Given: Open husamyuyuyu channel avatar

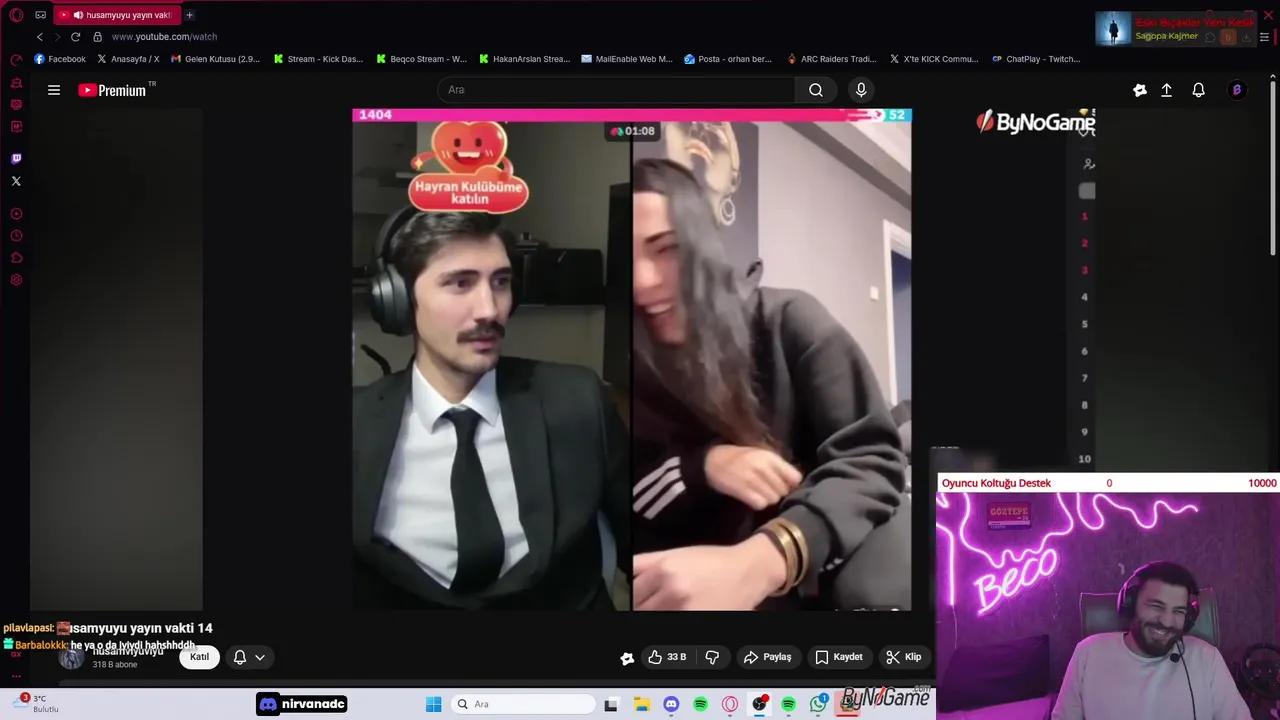Looking at the screenshot, I should pos(70,658).
